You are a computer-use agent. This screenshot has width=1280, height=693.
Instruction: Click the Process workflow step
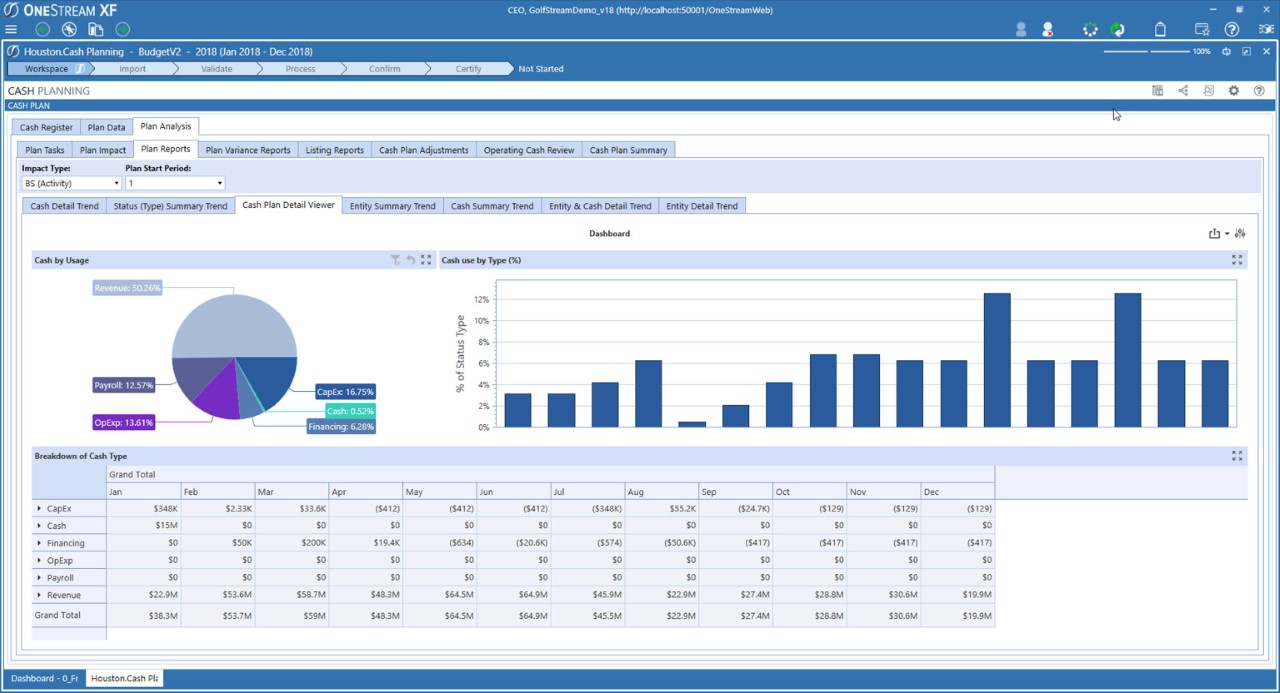tap(300, 69)
